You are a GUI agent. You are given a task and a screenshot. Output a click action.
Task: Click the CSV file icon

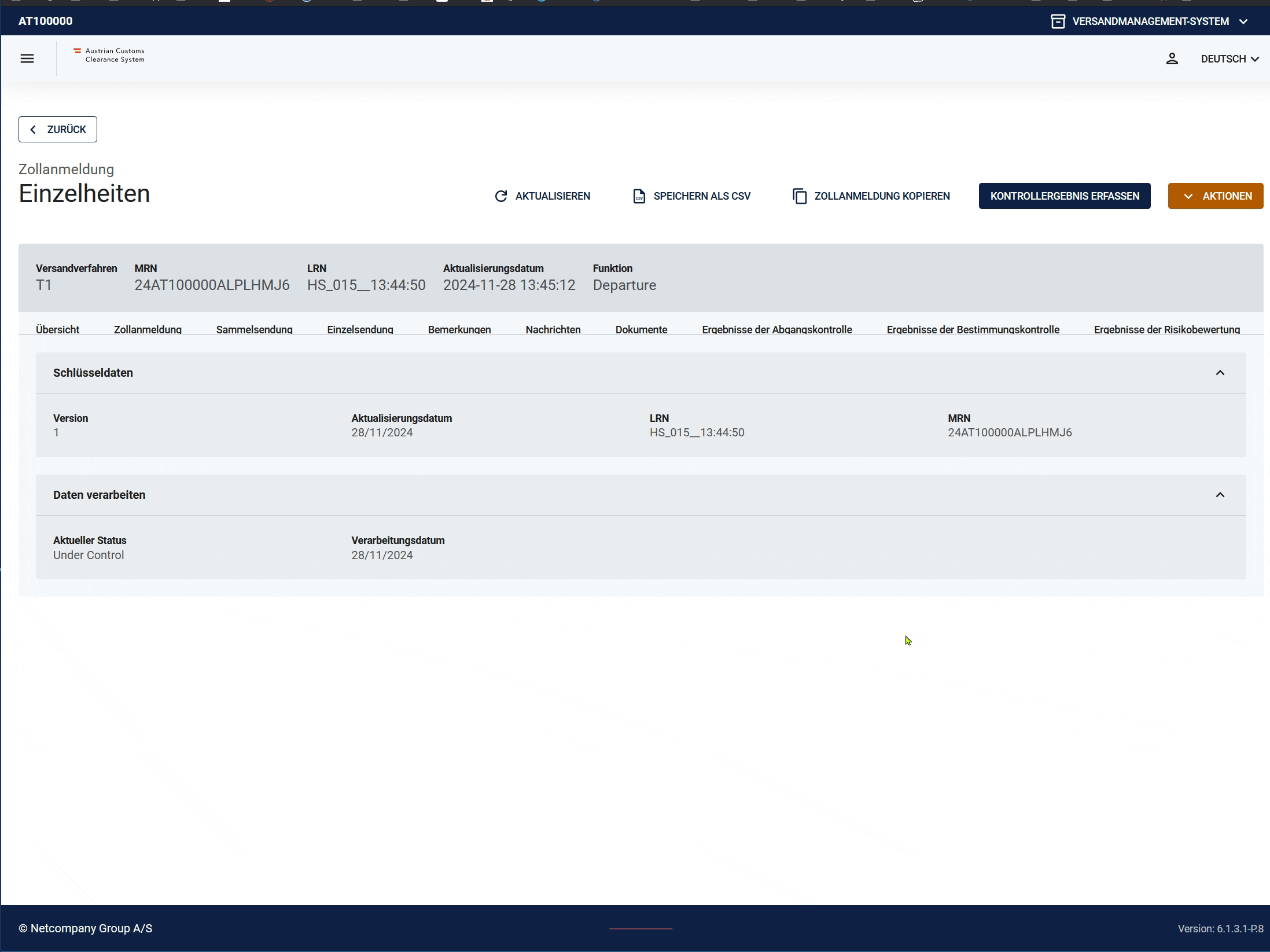(x=639, y=196)
